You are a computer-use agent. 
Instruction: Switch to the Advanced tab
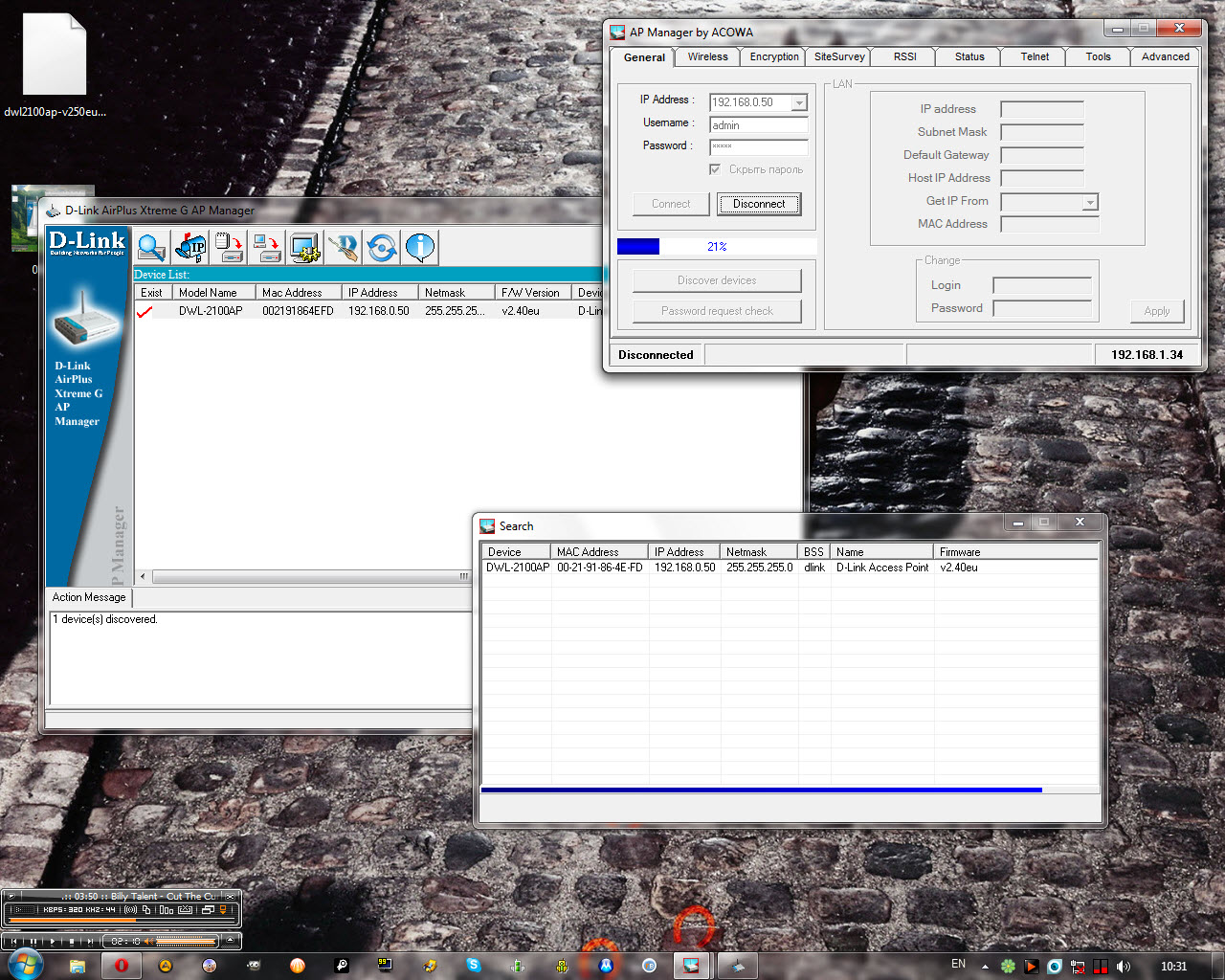pos(1166,56)
